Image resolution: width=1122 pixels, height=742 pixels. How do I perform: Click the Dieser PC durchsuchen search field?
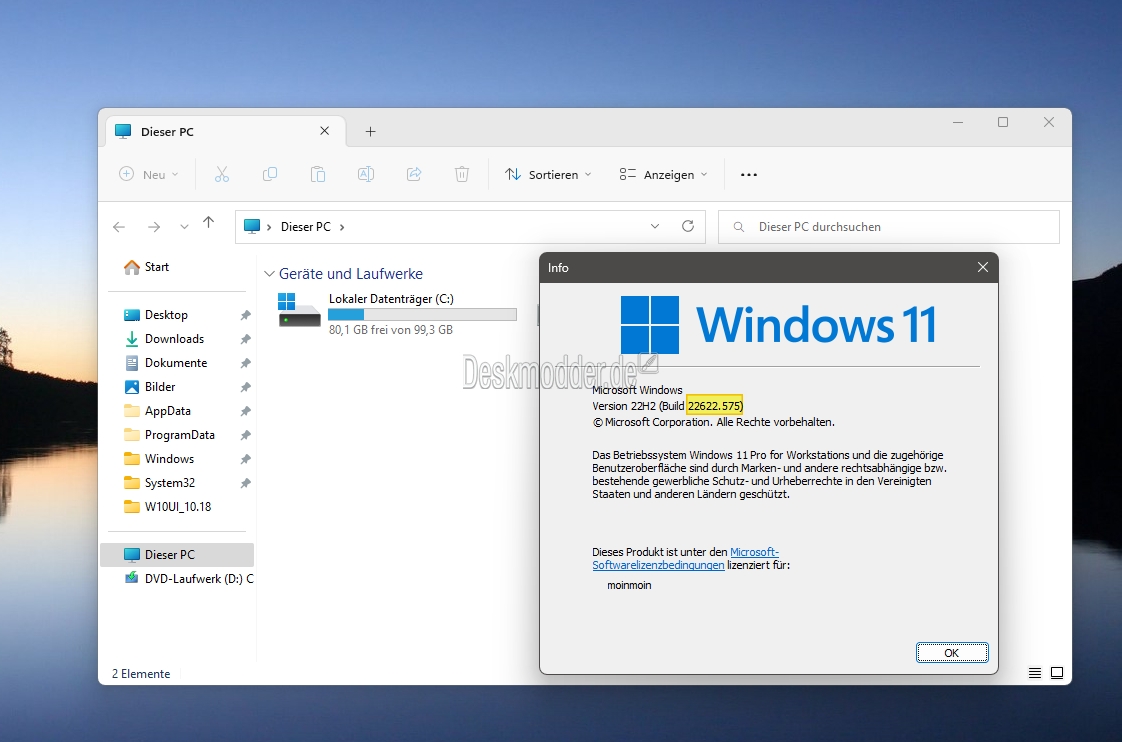pos(889,227)
